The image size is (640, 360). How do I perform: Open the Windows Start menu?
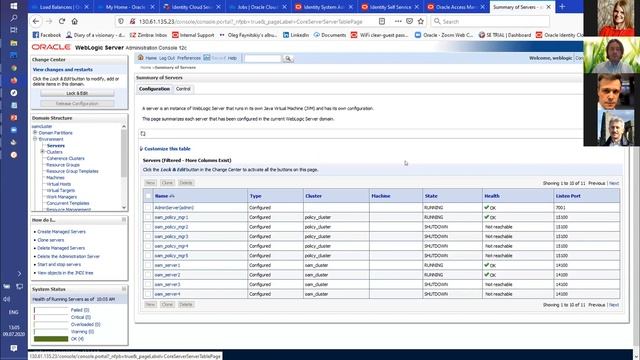coord(13,6)
